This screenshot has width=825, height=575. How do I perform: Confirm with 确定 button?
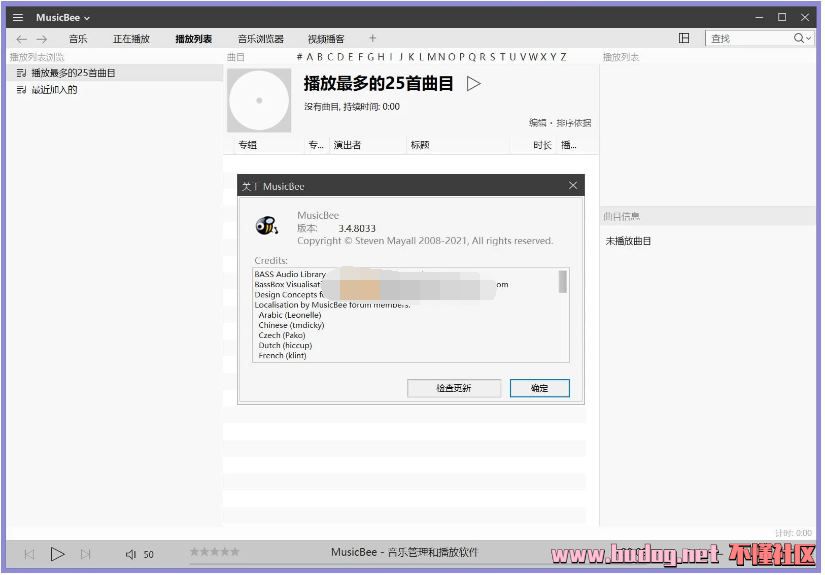point(540,388)
